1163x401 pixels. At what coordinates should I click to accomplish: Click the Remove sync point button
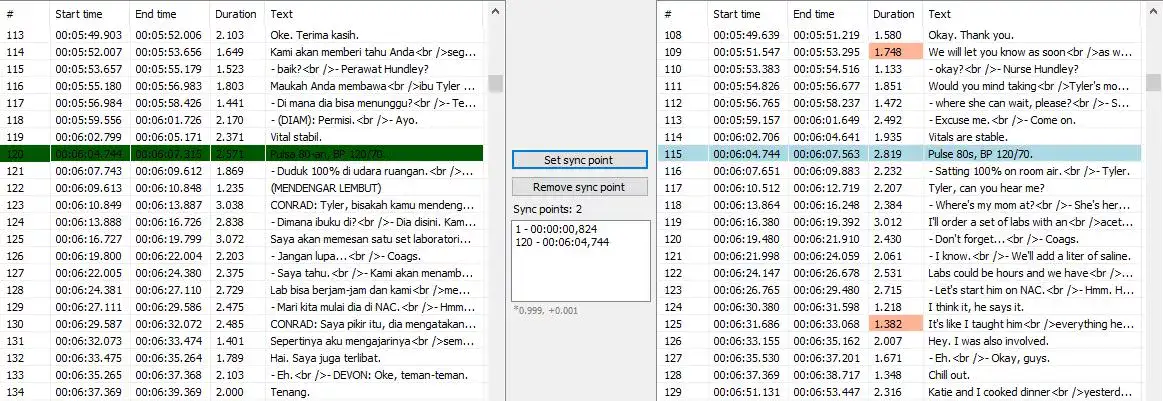coord(579,187)
